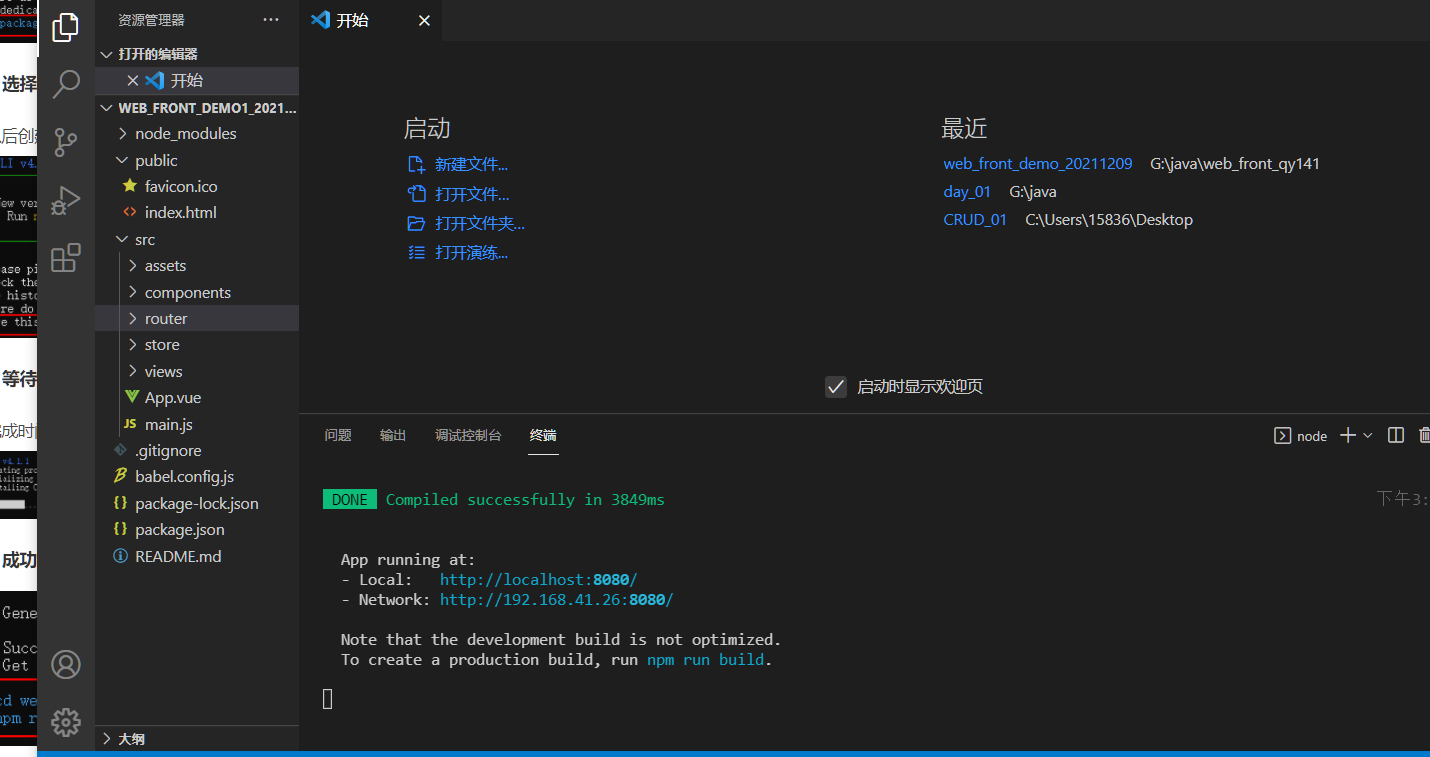
Task: Select package-lock.json in file tree
Action: [x=197, y=503]
